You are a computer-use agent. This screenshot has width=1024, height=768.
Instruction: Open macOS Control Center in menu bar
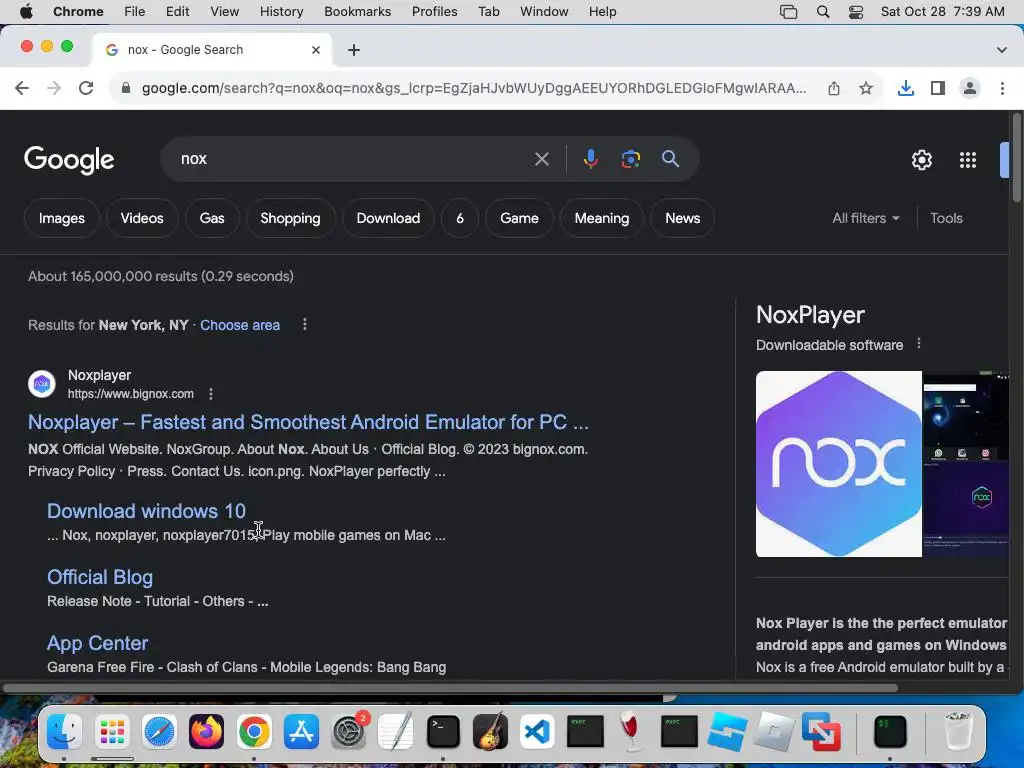coord(856,12)
